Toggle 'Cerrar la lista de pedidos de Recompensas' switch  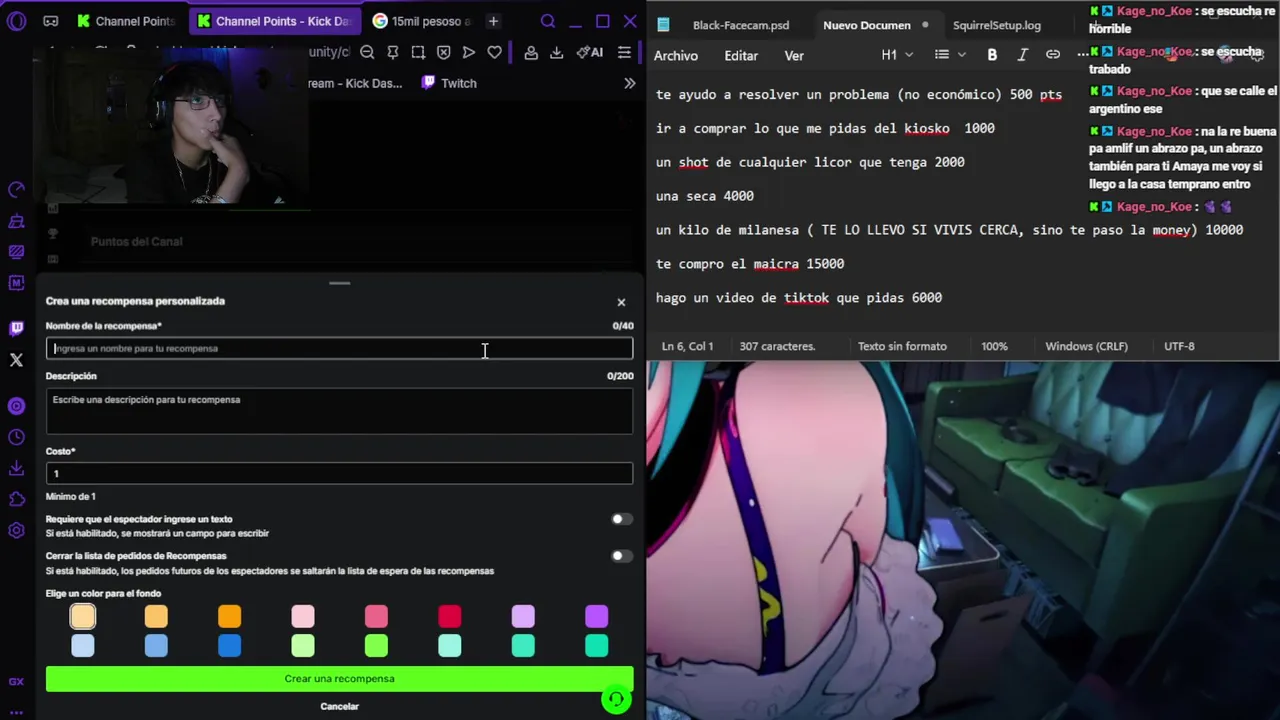point(620,556)
